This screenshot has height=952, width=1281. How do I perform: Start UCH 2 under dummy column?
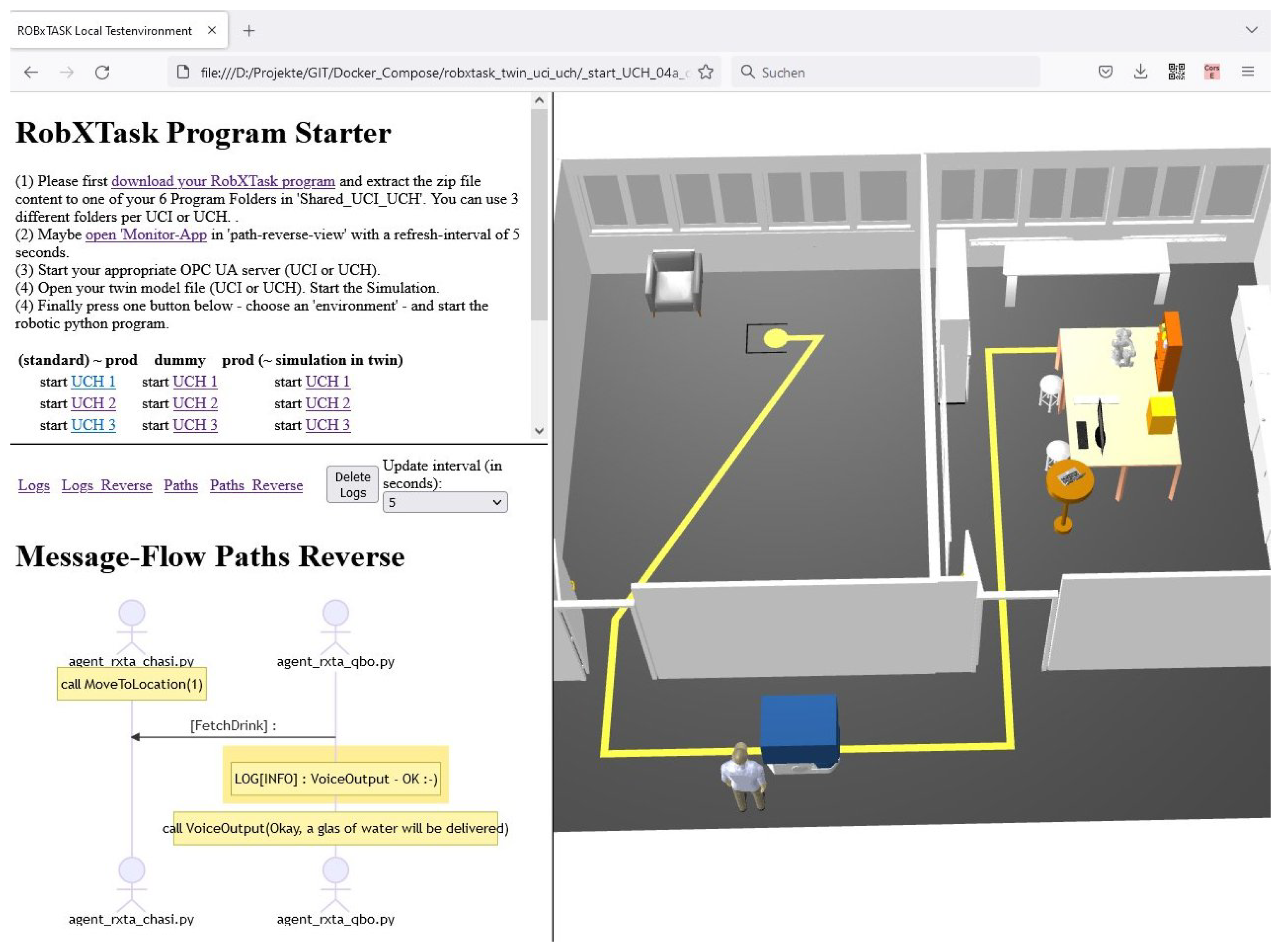(195, 403)
